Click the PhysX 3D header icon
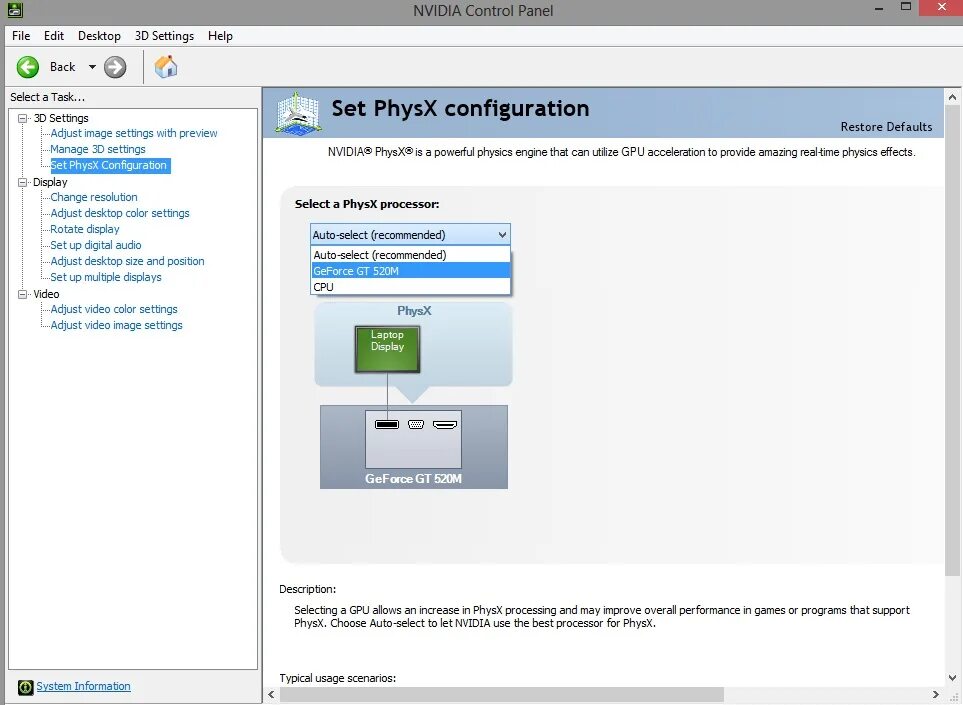Screen dimensions: 963x705 coord(298,112)
